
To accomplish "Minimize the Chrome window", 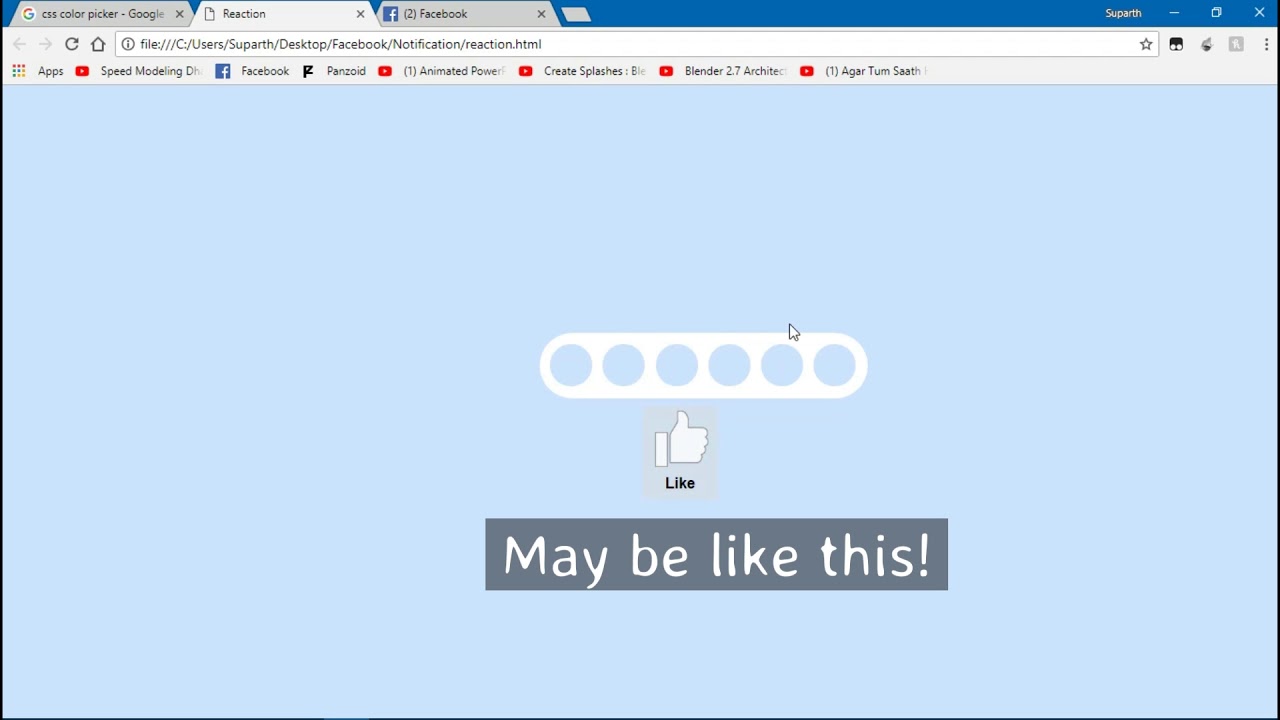I will pos(1174,13).
